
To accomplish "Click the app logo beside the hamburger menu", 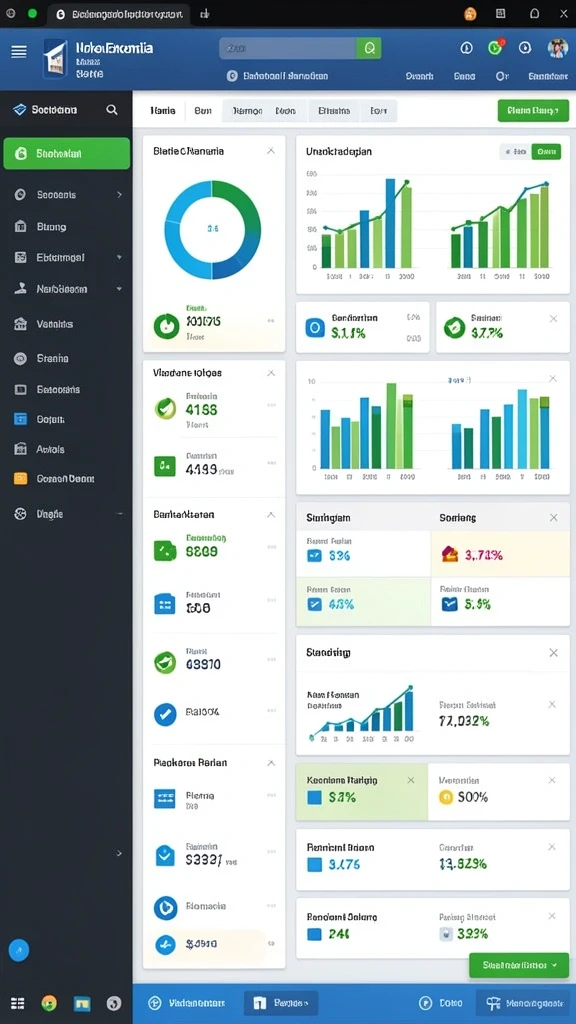I will pos(56,59).
